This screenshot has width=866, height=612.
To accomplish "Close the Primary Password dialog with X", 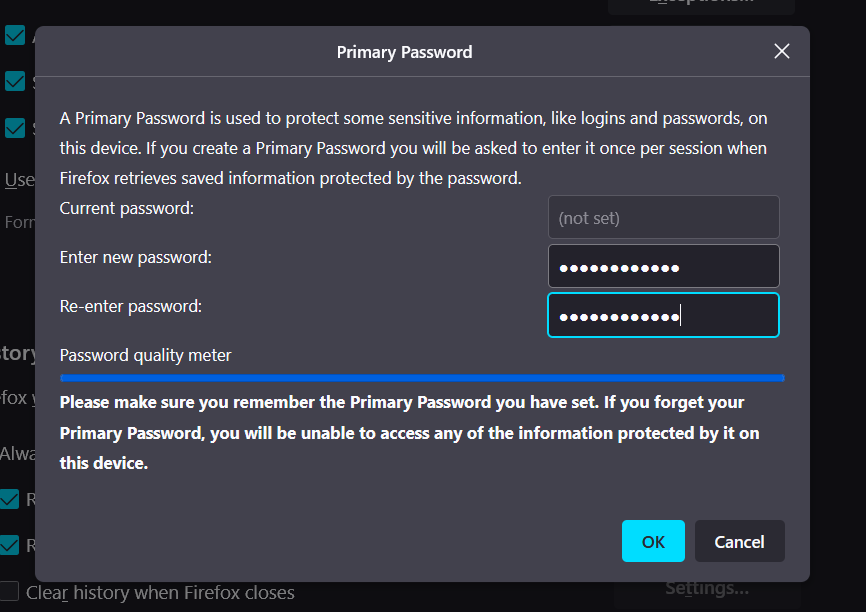I will [782, 51].
